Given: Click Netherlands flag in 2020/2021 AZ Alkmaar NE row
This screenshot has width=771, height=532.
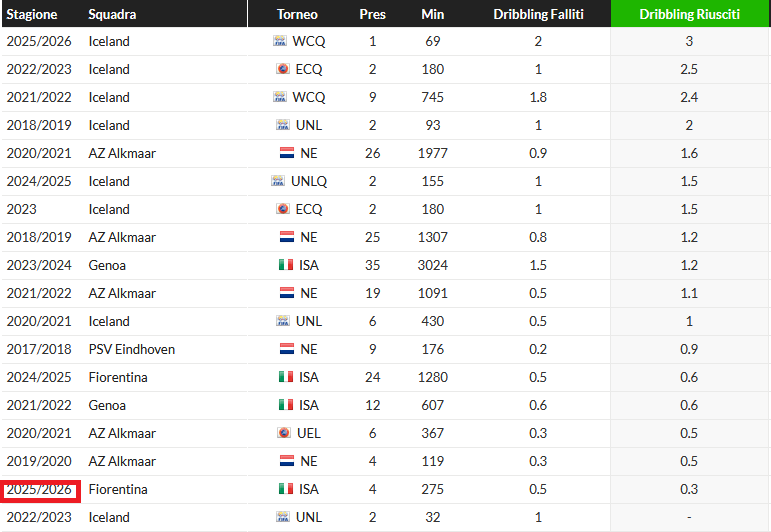Looking at the screenshot, I should [x=287, y=154].
